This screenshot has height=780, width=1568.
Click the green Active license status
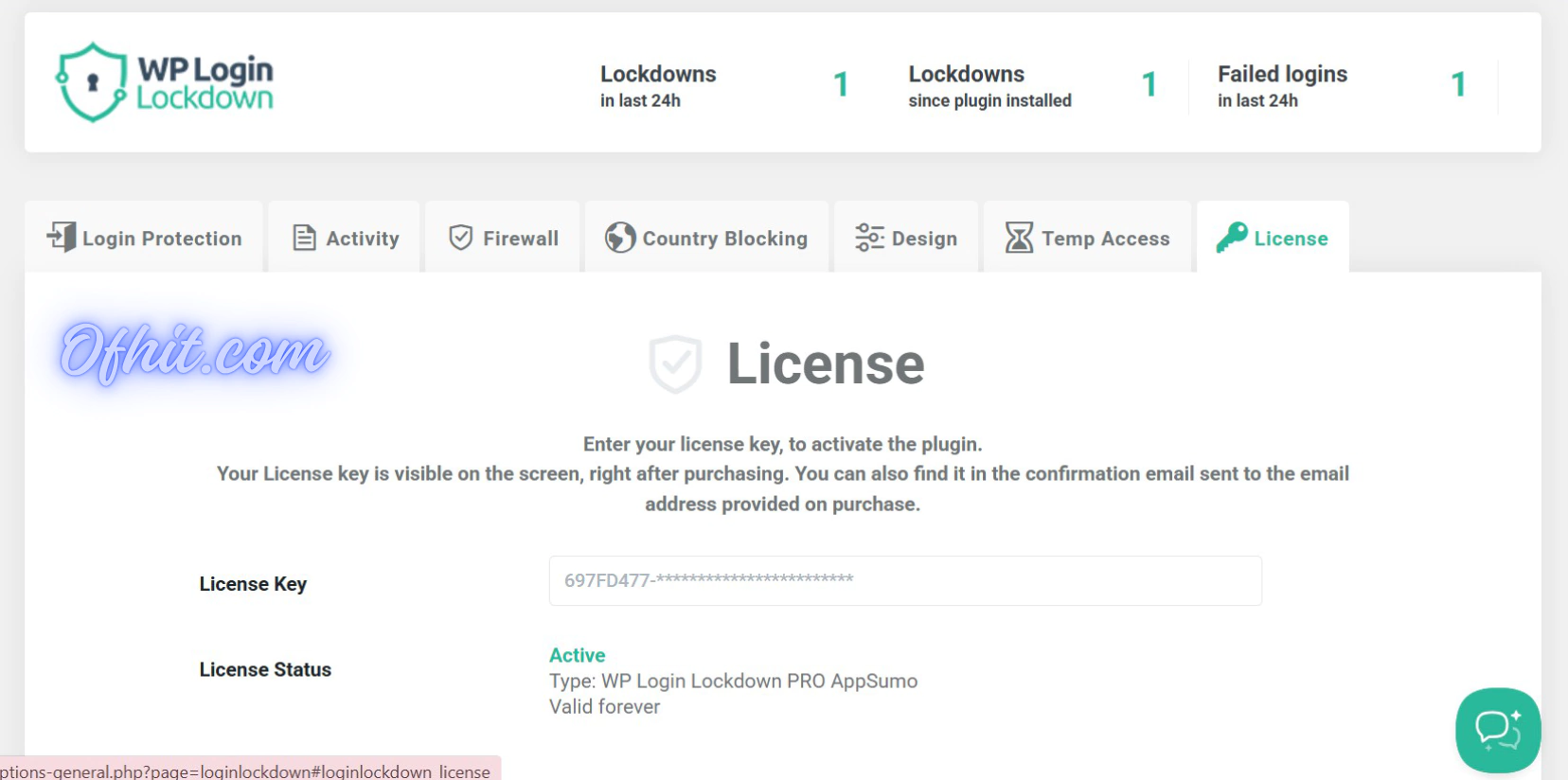pyautogui.click(x=577, y=655)
